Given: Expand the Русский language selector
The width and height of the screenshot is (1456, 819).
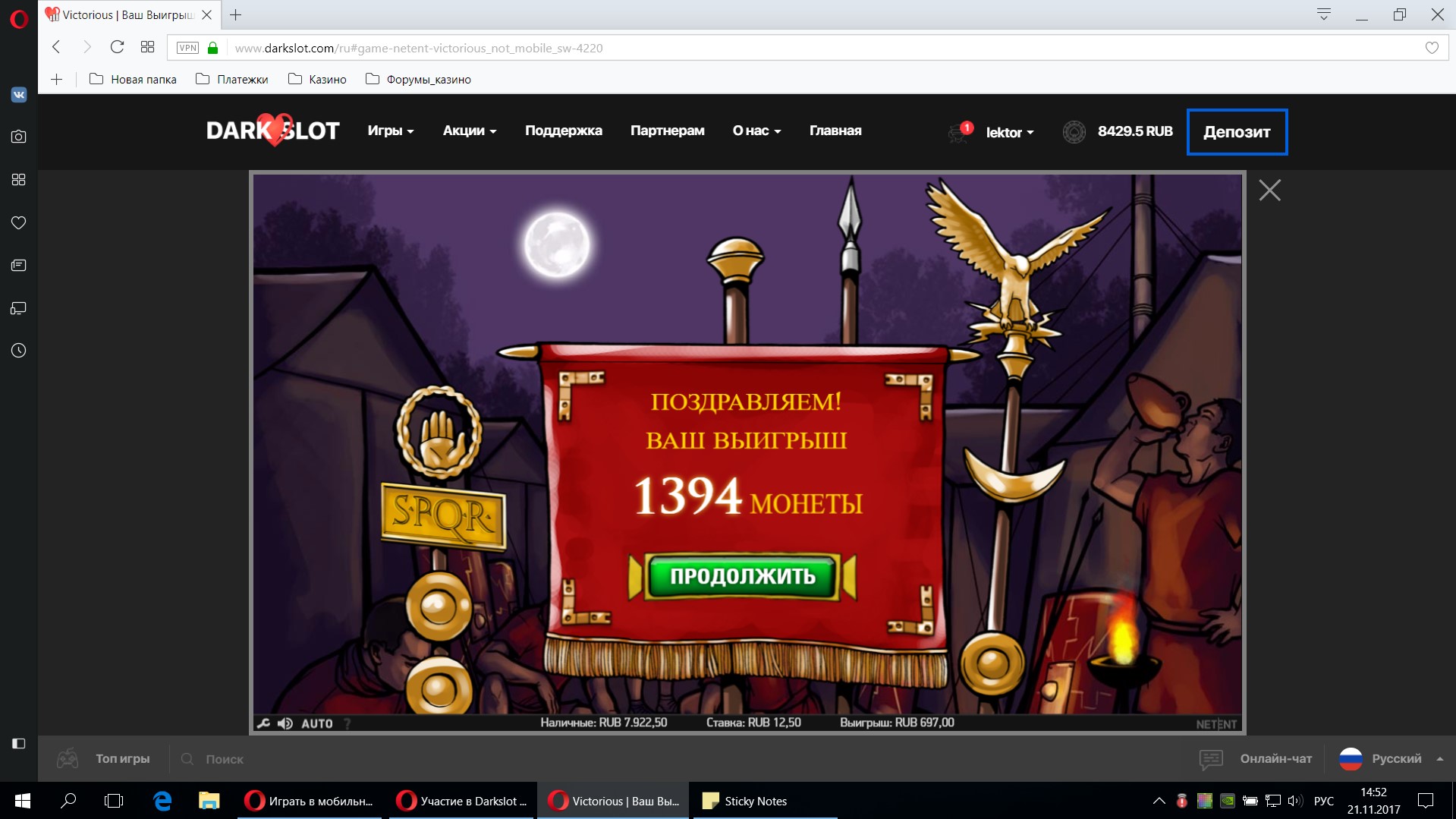Looking at the screenshot, I should coord(1392,758).
